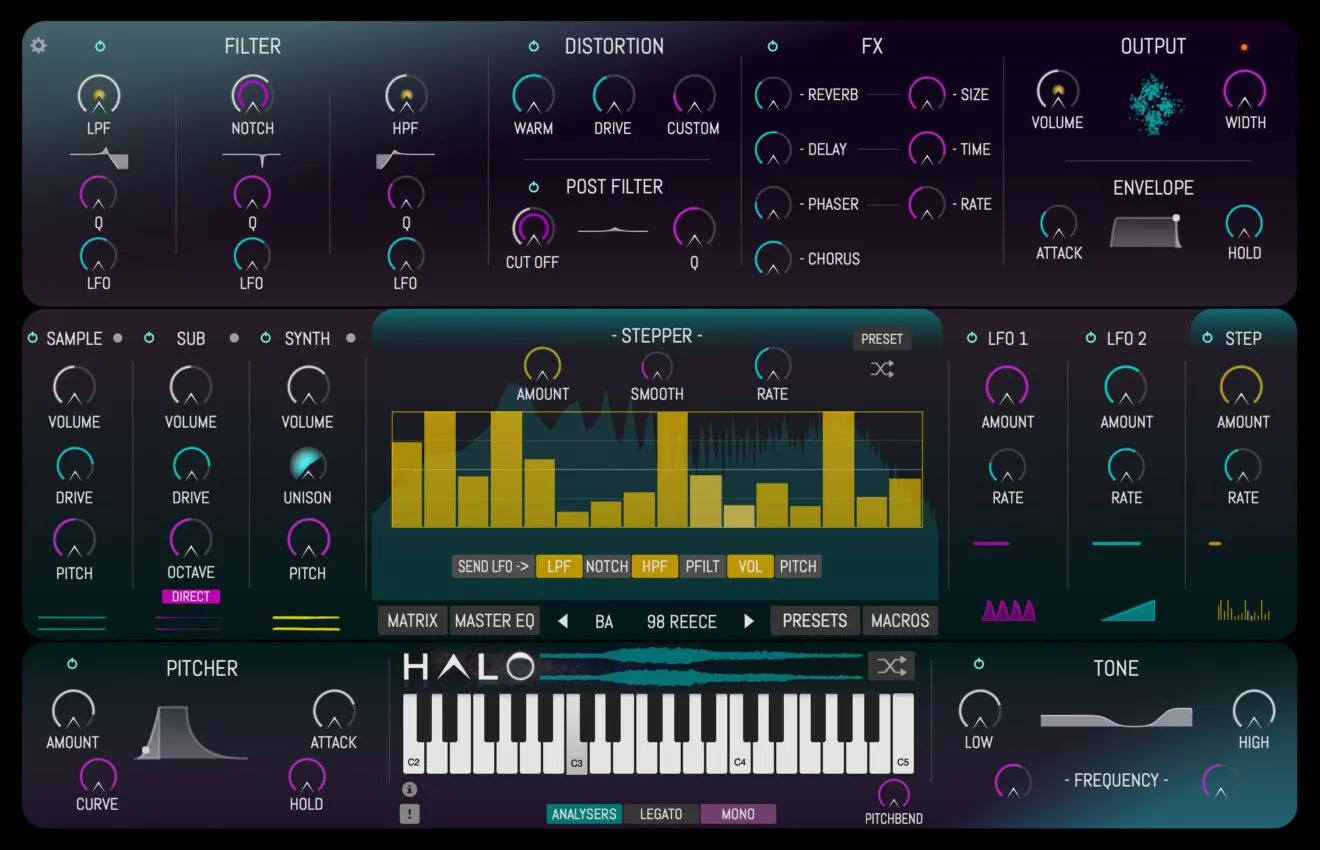
Task: Toggle the Pitcher power switch
Action: (72, 664)
